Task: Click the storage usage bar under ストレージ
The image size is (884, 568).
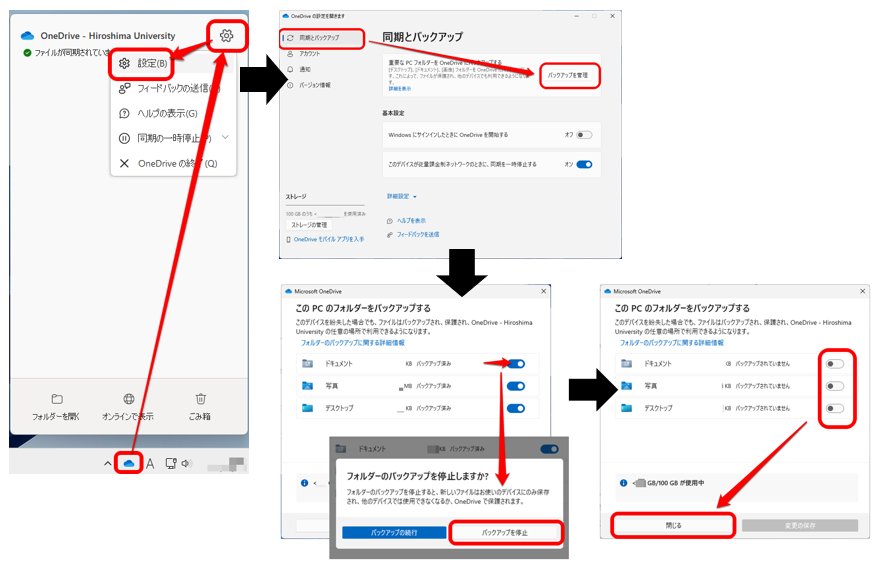Action: pos(325,205)
